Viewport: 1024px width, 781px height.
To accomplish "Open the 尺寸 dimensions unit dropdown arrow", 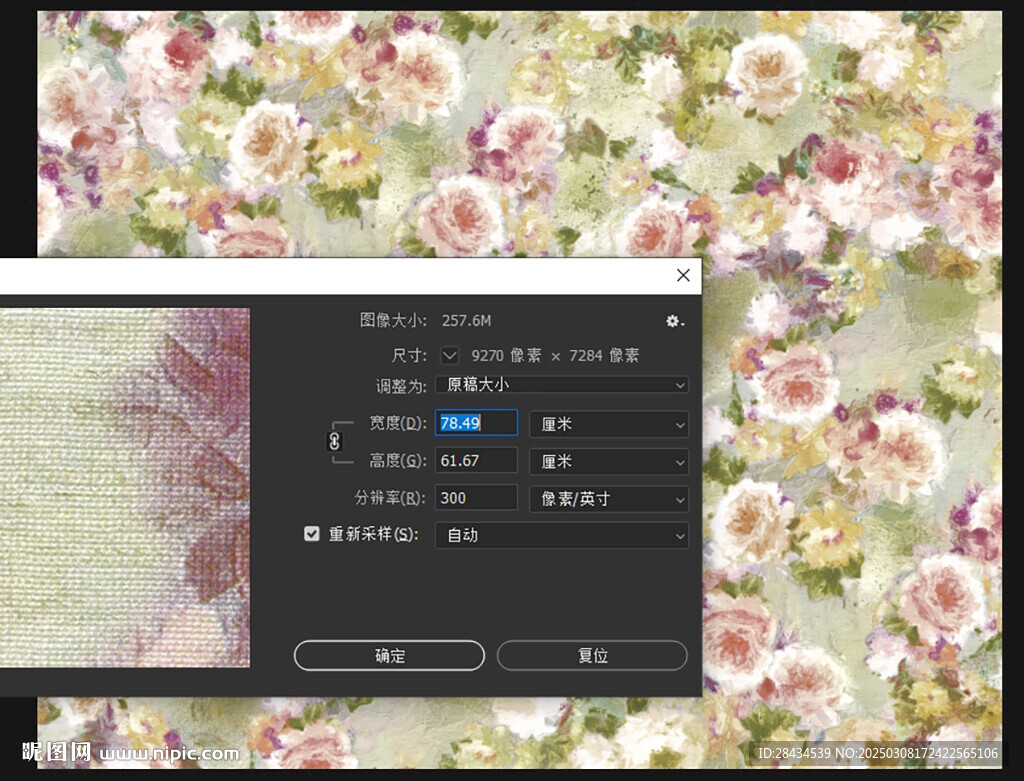I will tap(449, 355).
